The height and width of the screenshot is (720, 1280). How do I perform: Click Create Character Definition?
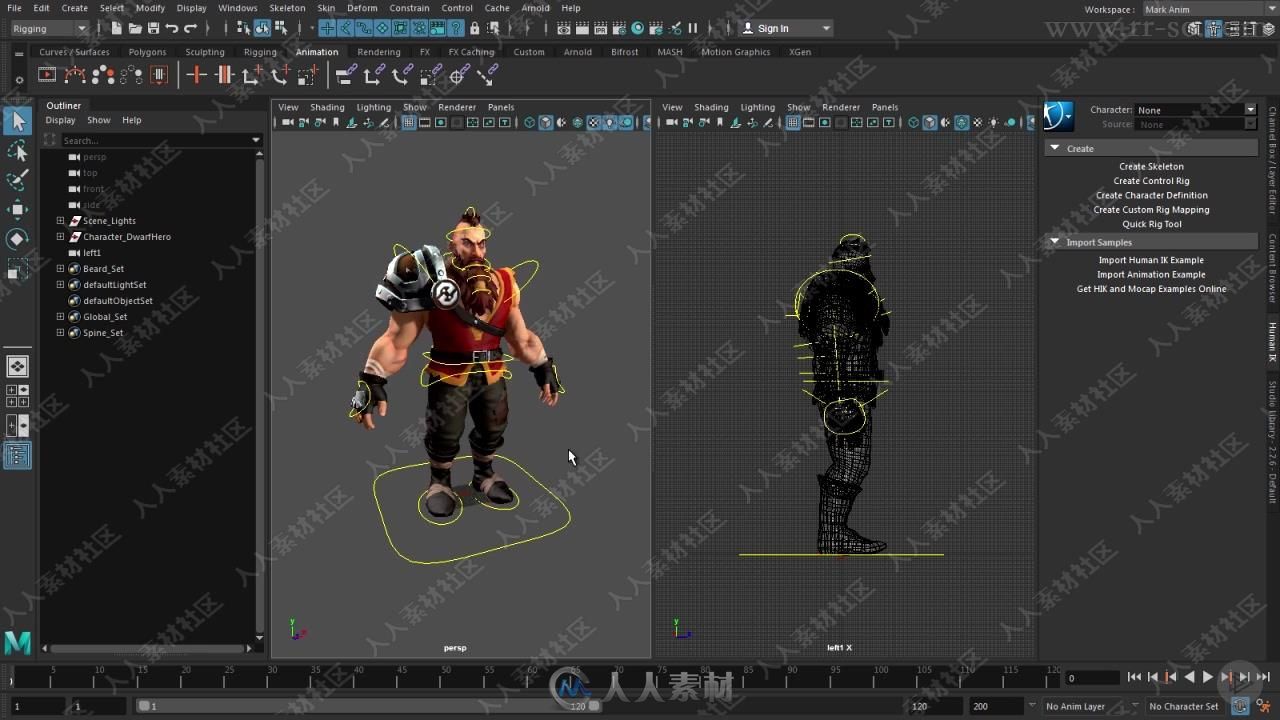1151,196
